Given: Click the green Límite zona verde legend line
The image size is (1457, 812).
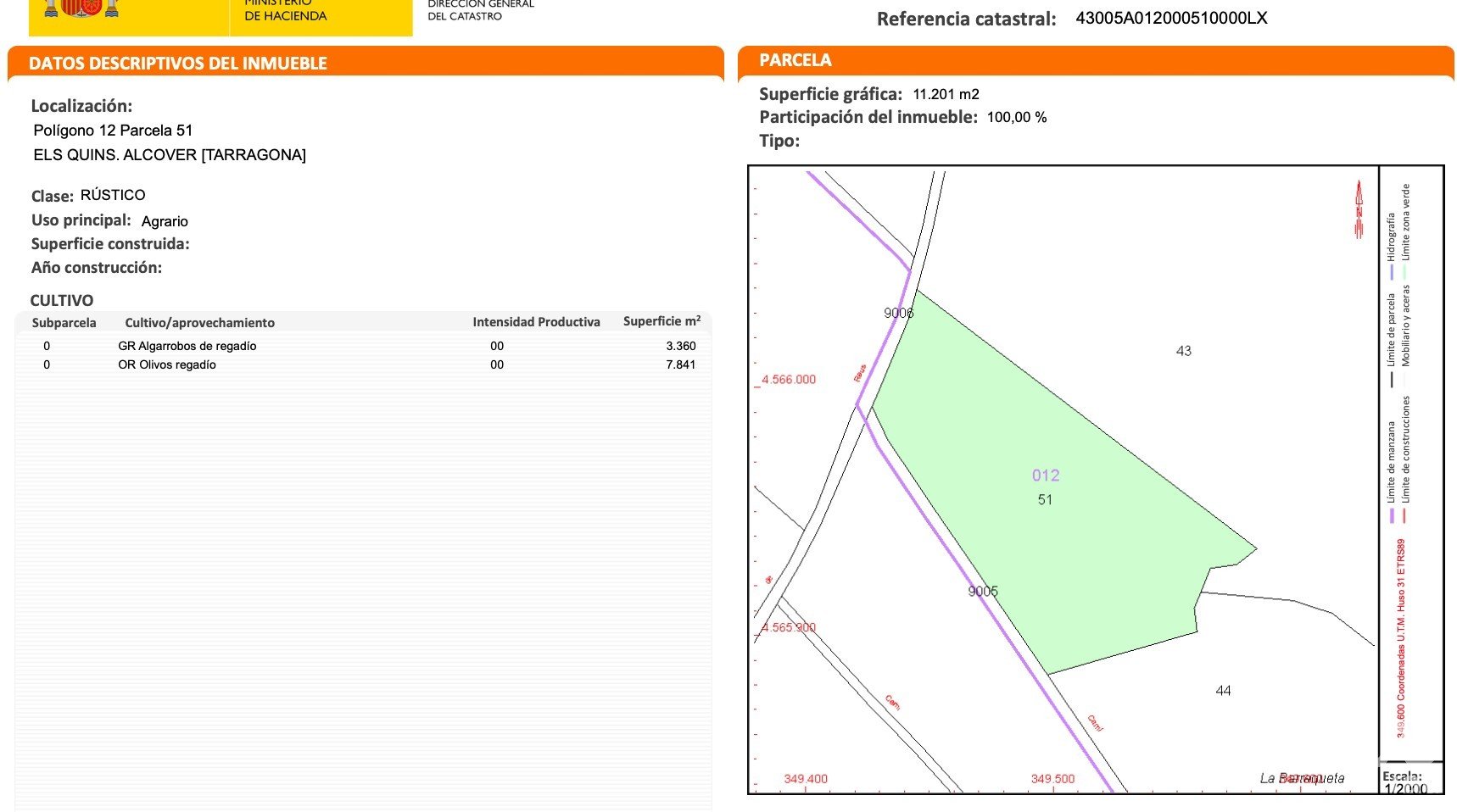Looking at the screenshot, I should click(1405, 272).
